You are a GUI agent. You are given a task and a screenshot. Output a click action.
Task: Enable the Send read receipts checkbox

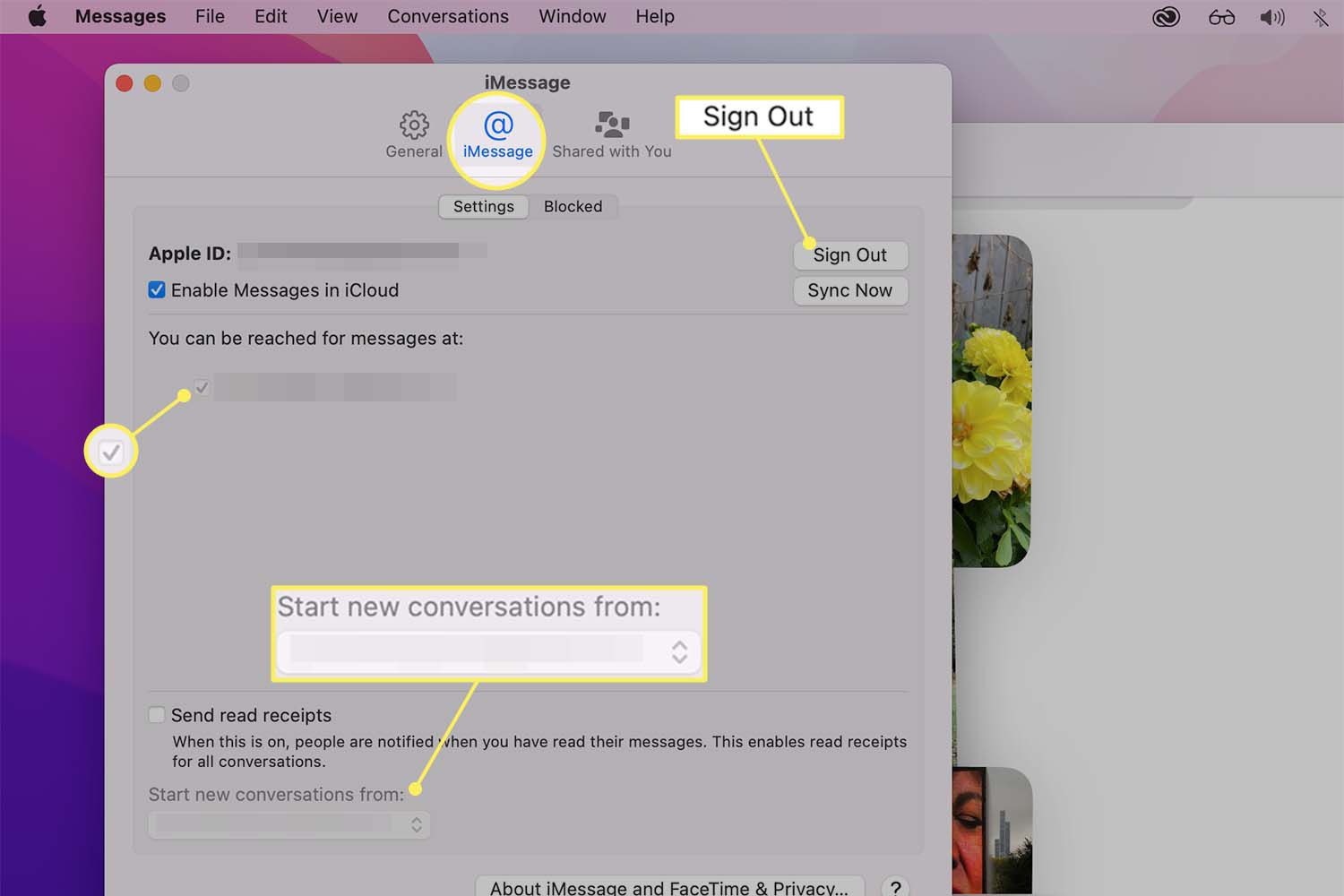[157, 715]
